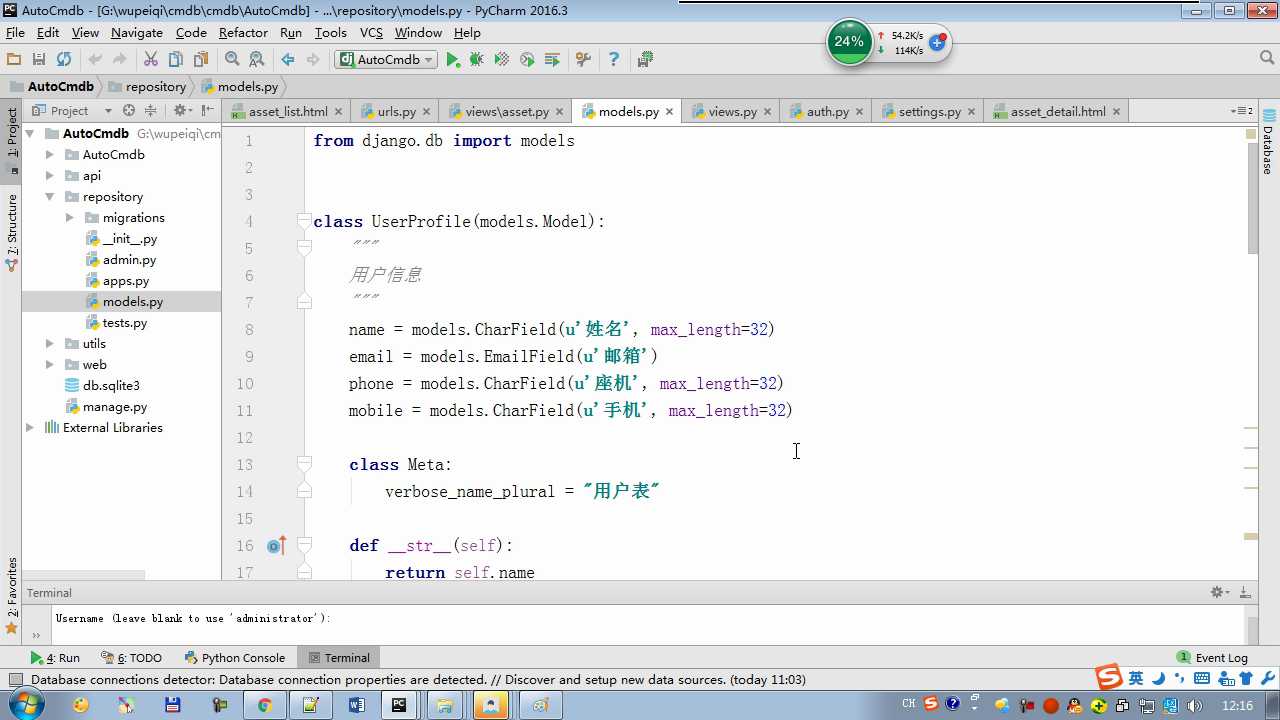Show hidden editor tabs dropdown
Viewport: 1280px width, 720px height.
[1242, 111]
